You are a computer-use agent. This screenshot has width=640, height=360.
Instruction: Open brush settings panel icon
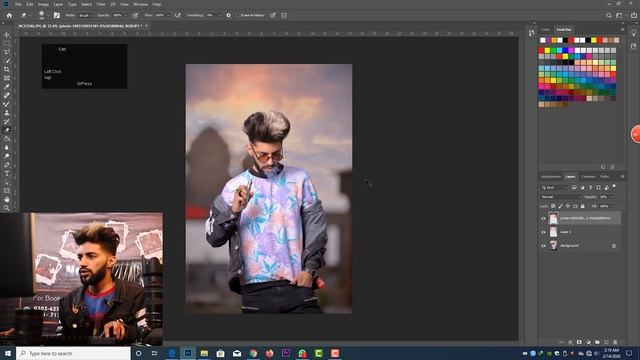pos(57,15)
